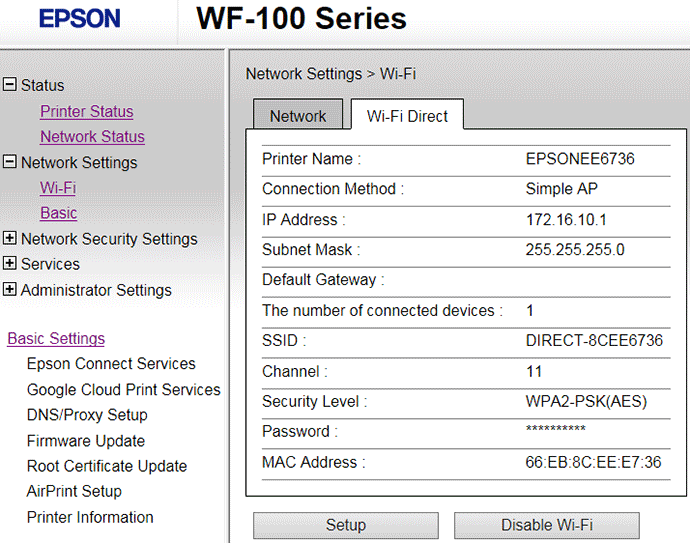
Task: Expand the Services section
Action: click(10, 264)
